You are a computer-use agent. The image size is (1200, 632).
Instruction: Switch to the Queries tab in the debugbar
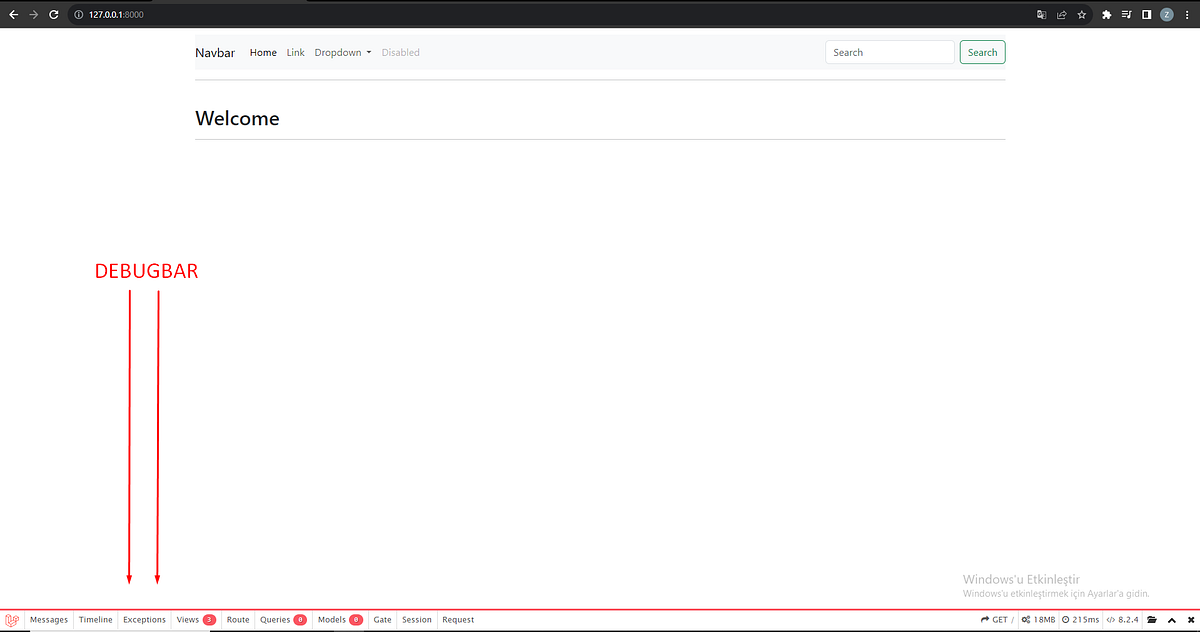(x=282, y=619)
